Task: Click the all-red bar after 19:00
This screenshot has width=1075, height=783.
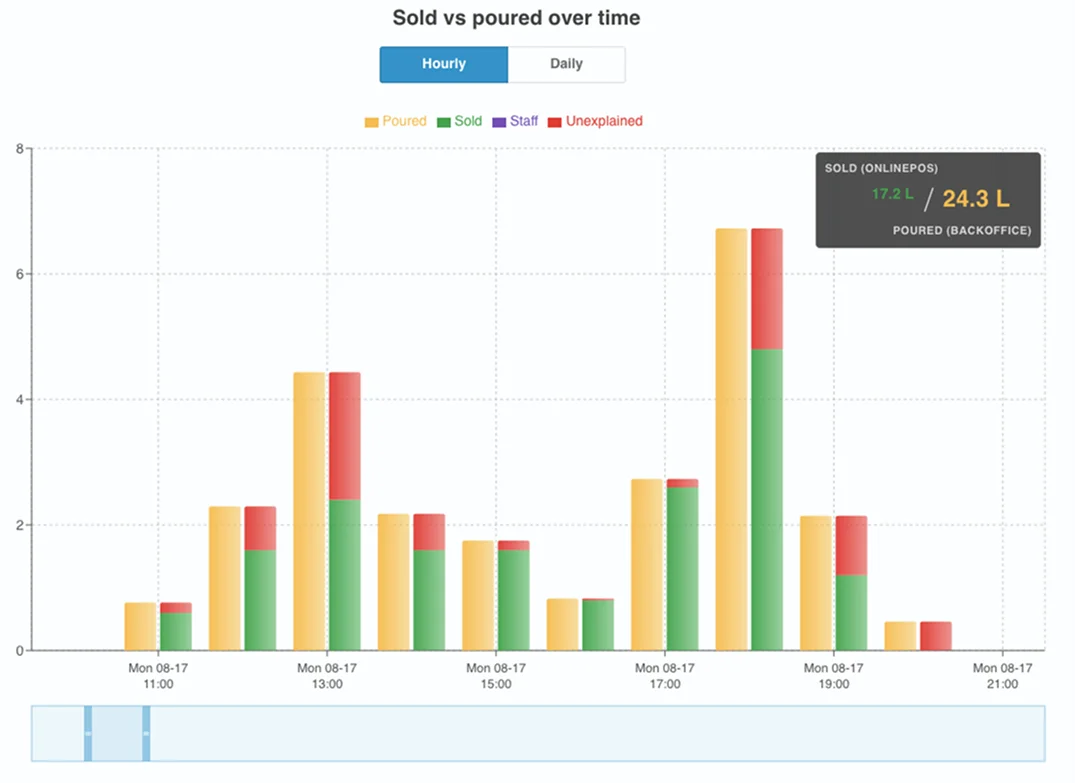Action: (x=936, y=636)
